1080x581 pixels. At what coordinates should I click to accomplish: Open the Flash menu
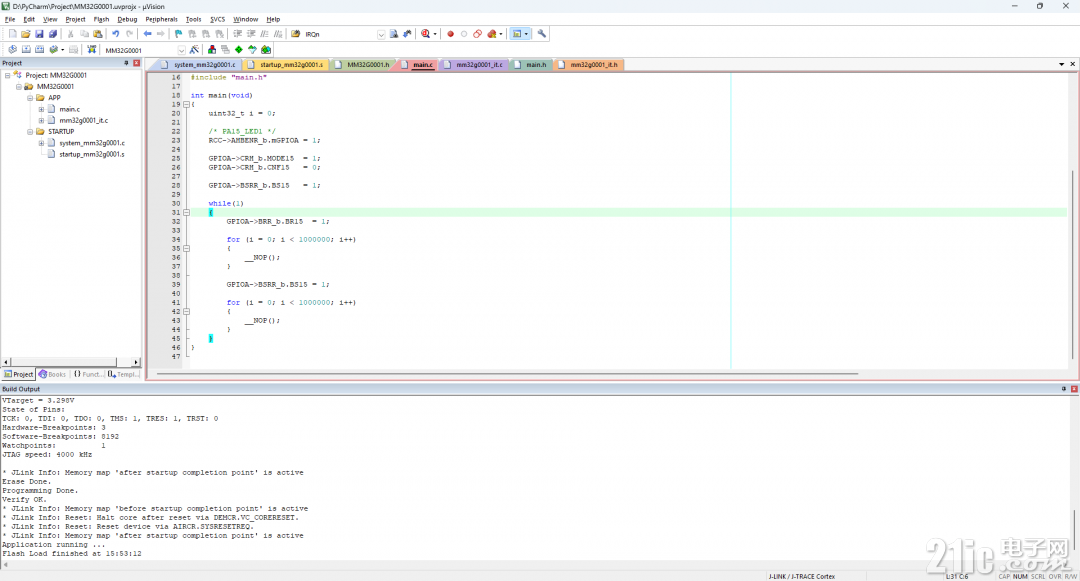[x=101, y=19]
